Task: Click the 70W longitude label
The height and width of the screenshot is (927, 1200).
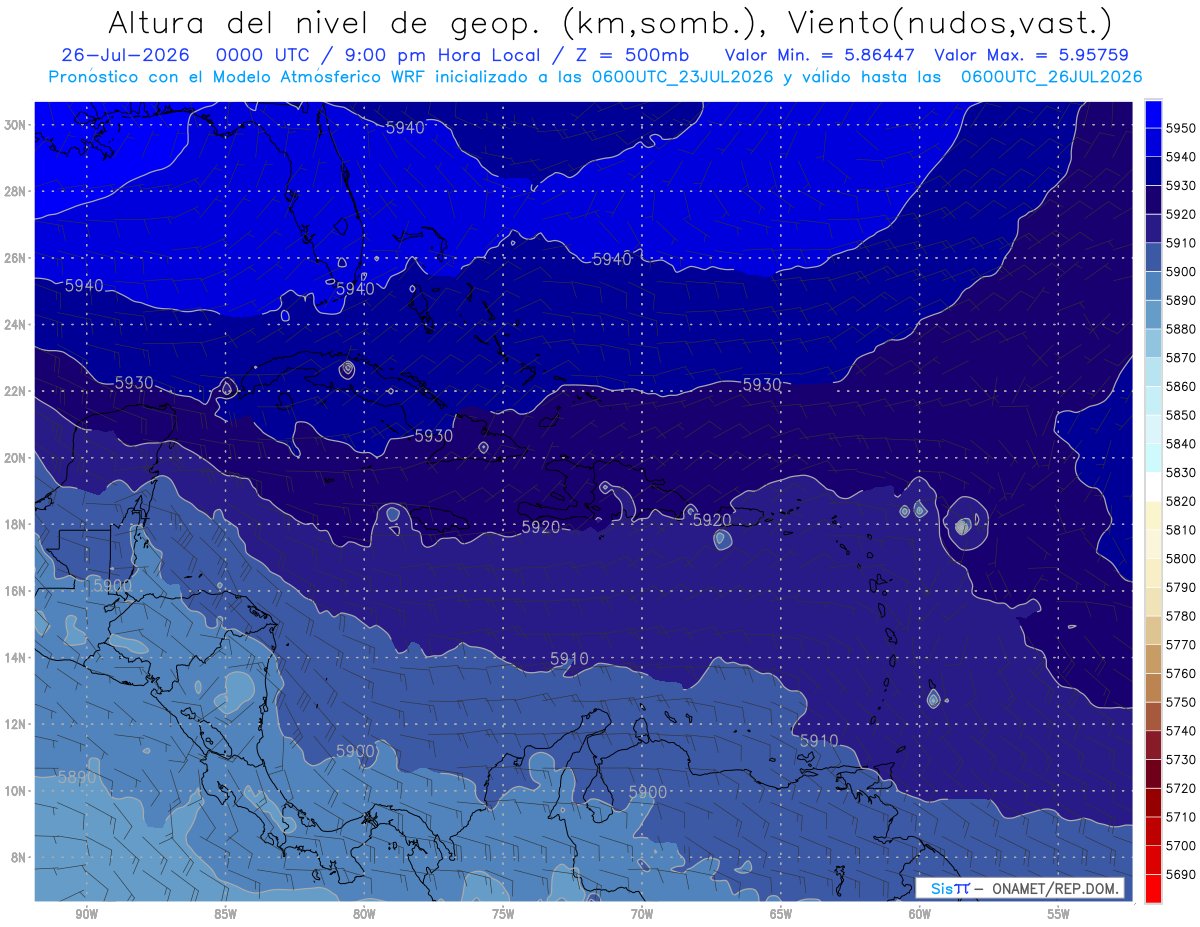Action: [x=642, y=913]
